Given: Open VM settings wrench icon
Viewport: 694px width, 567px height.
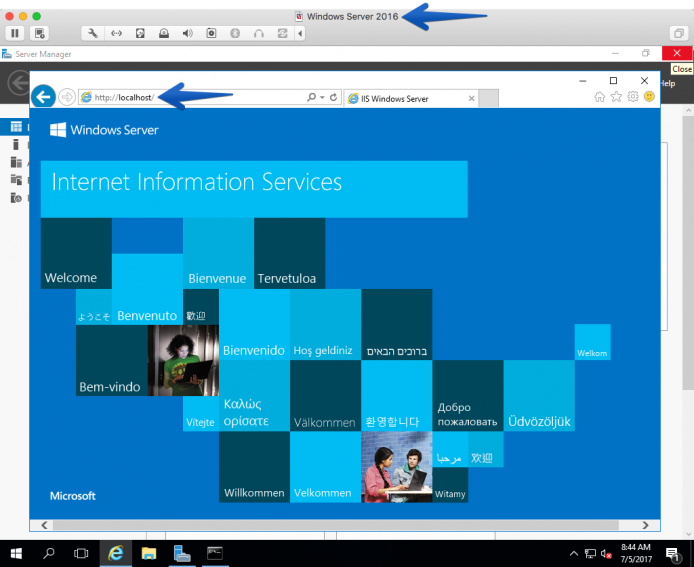Looking at the screenshot, I should point(93,33).
